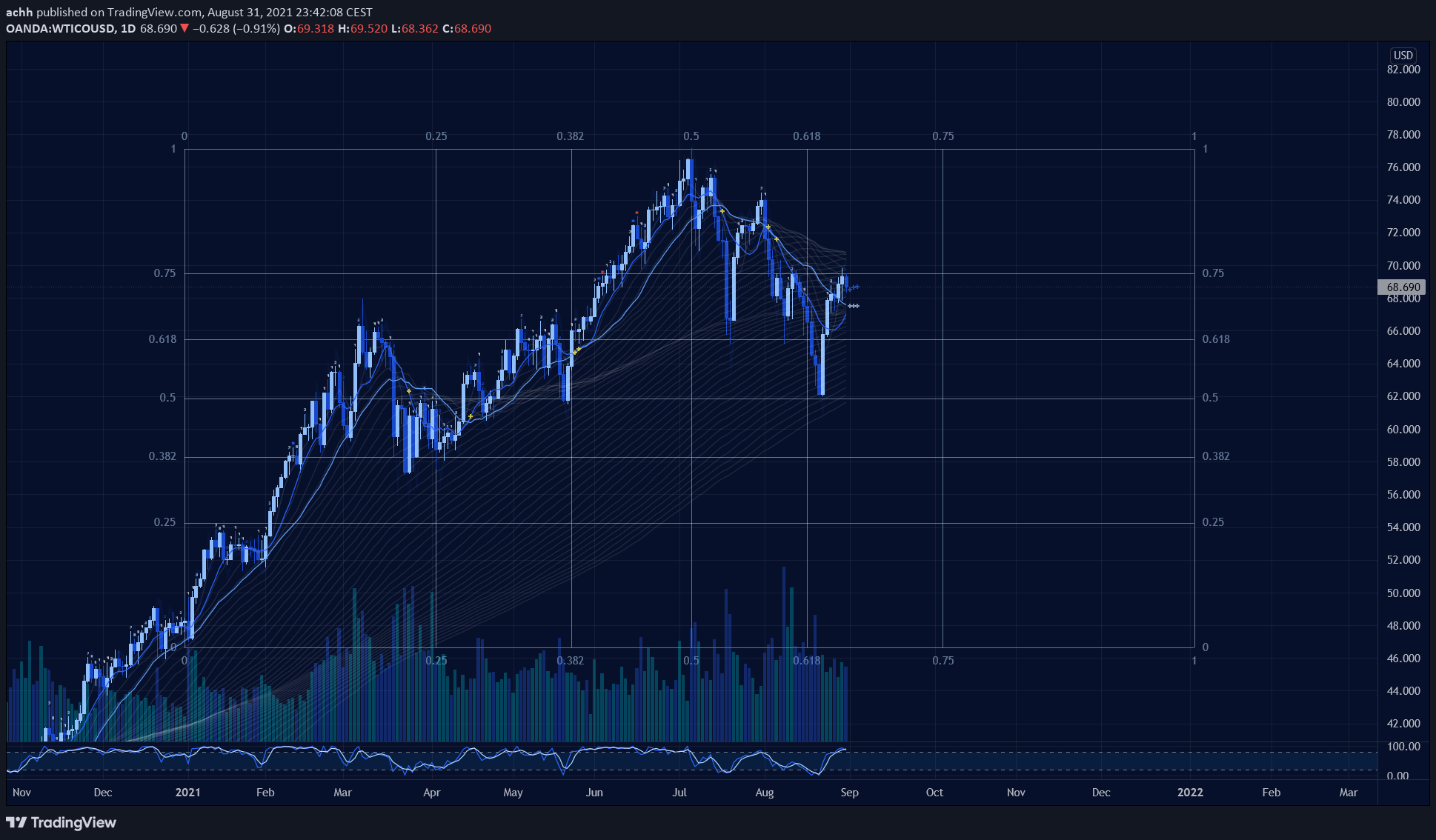Click the 70.000 price axis label
1436x840 pixels.
coord(1403,265)
